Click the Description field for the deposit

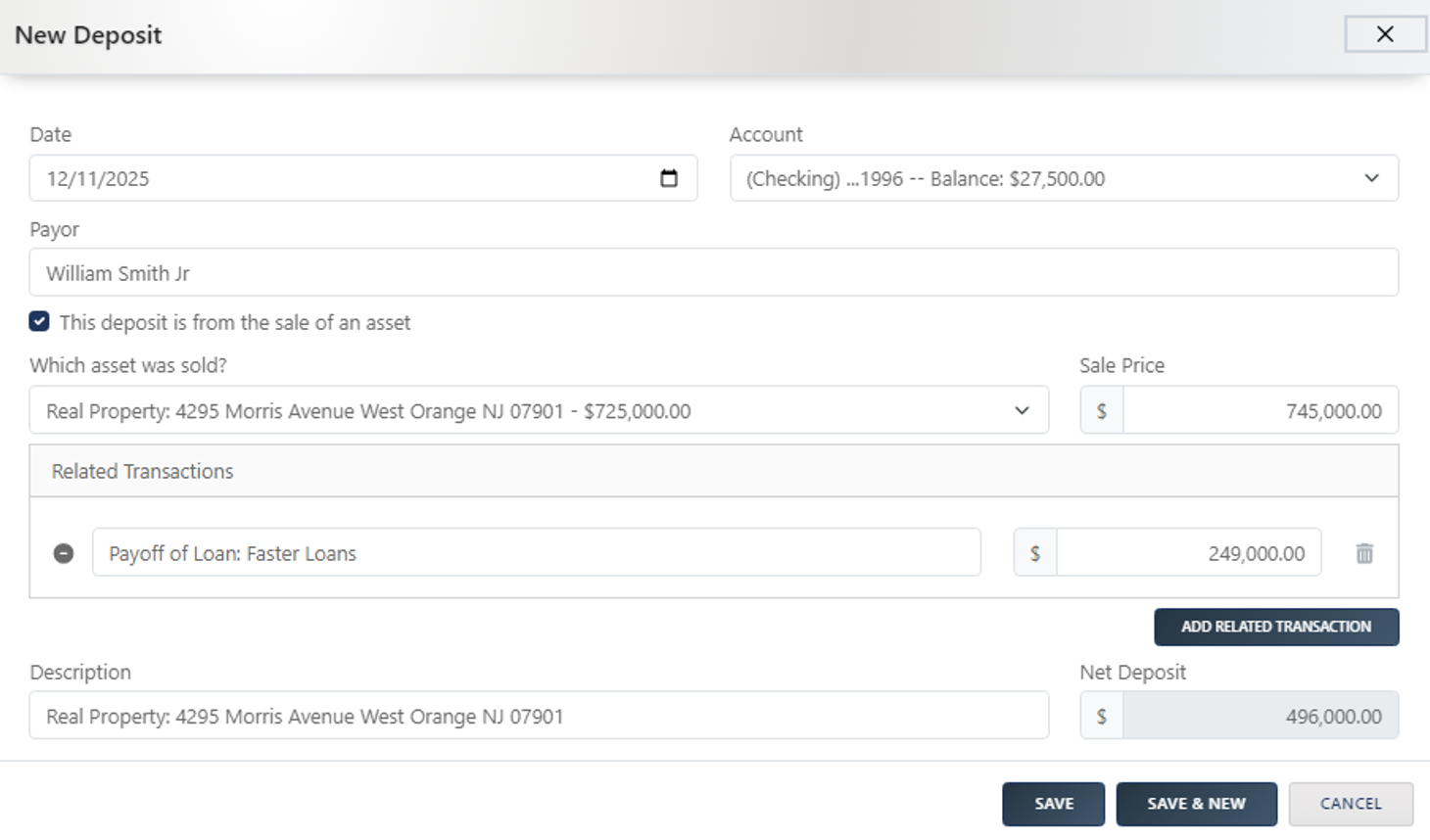[x=539, y=716]
